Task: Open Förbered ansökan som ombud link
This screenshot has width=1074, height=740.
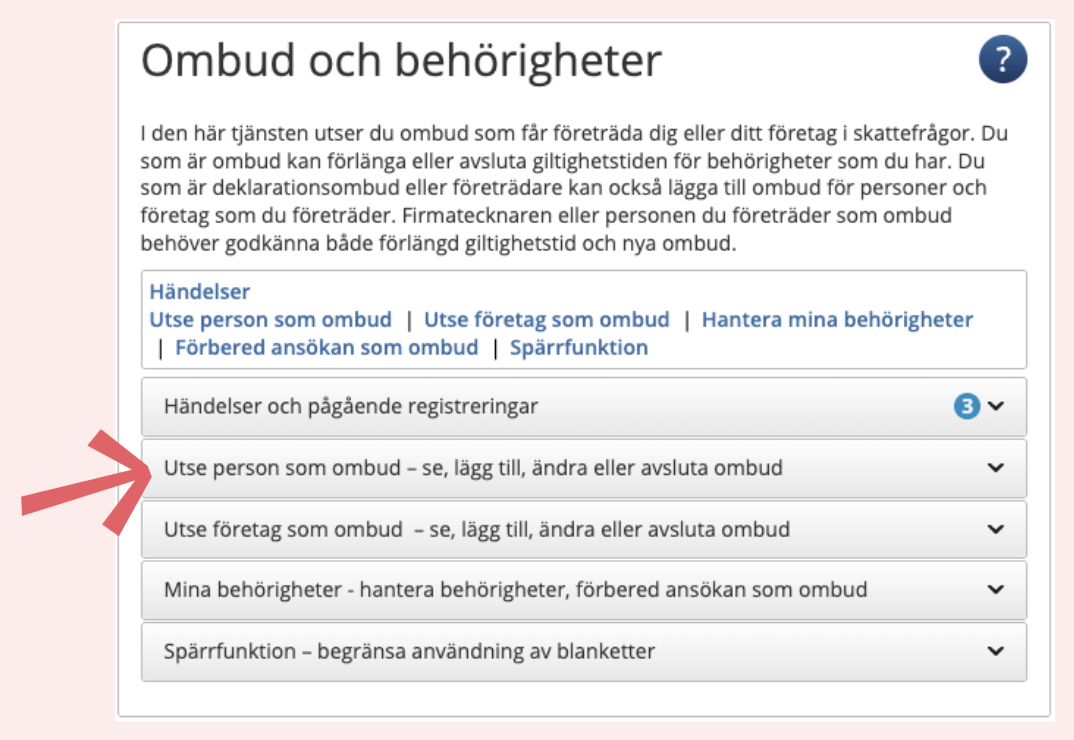Action: point(327,348)
